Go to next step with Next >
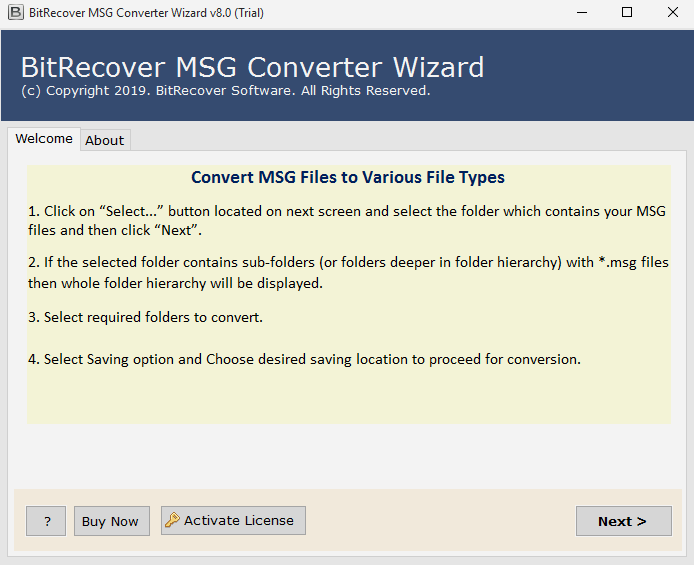This screenshot has height=565, width=694. click(624, 521)
